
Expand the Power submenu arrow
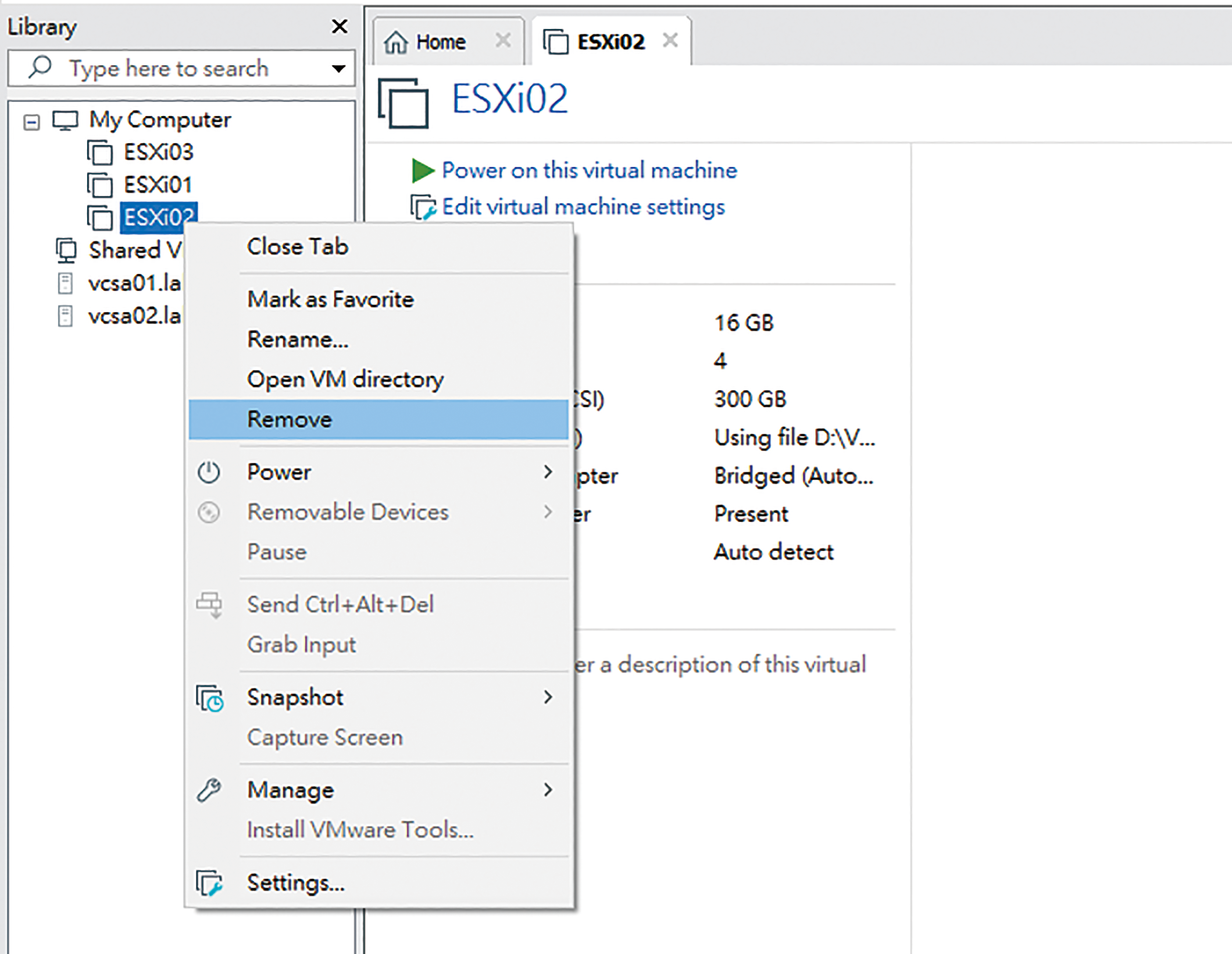[548, 472]
